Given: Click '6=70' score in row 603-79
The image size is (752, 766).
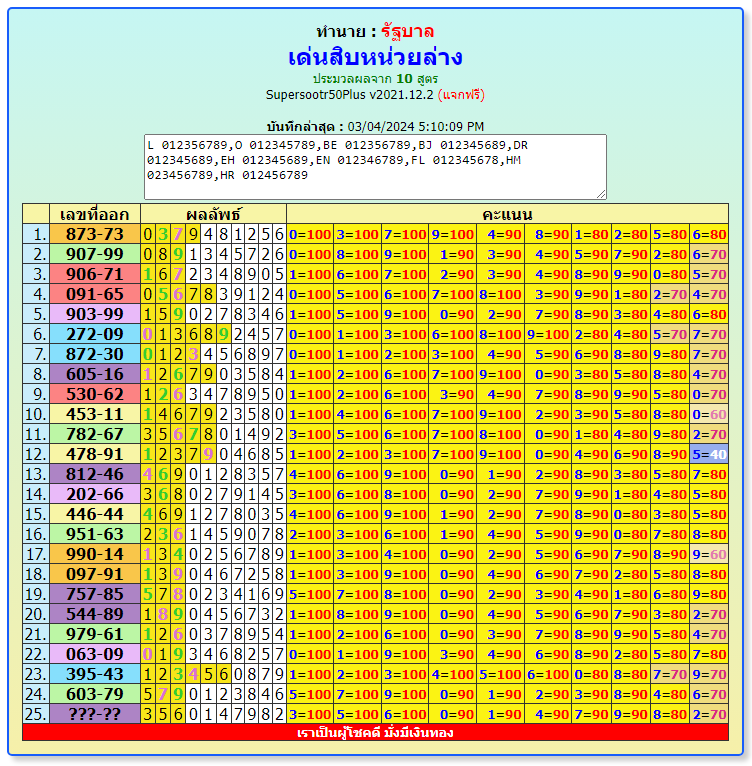Looking at the screenshot, I should coord(709,695).
